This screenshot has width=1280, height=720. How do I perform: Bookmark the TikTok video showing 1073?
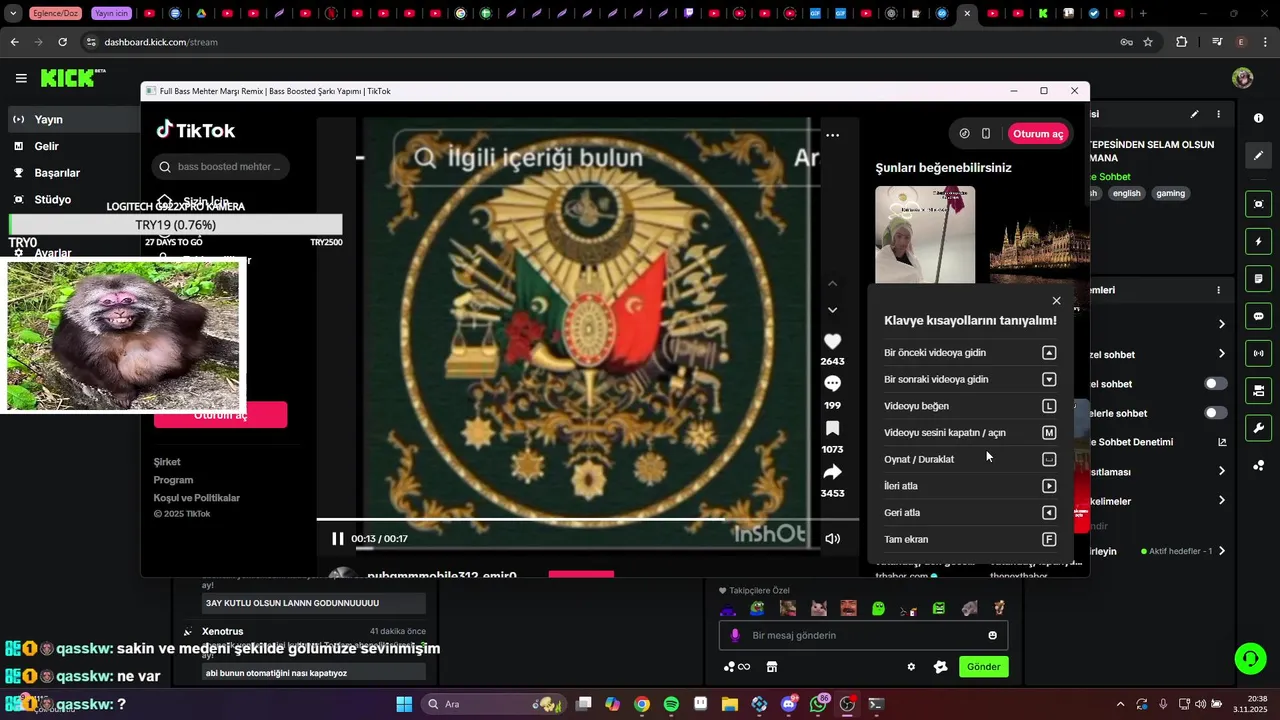(x=832, y=428)
